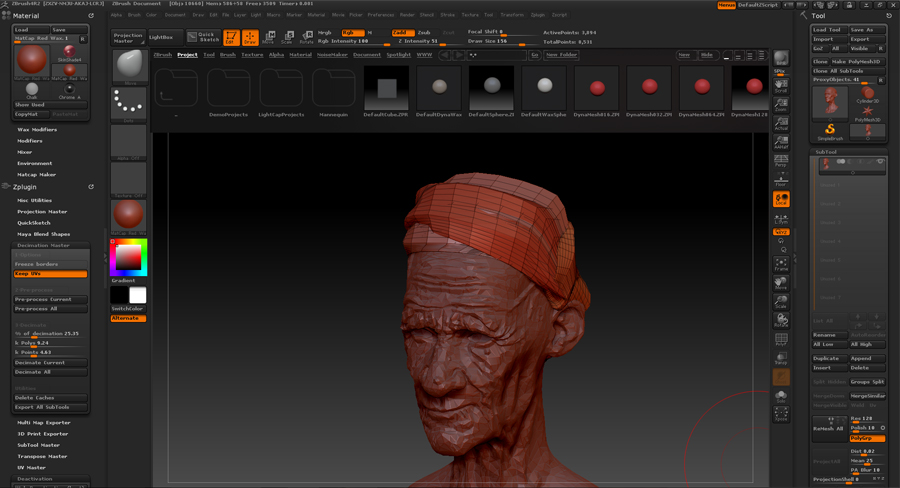Image resolution: width=900 pixels, height=488 pixels.
Task: Expand Matcap Maker section
Action: click(36, 175)
